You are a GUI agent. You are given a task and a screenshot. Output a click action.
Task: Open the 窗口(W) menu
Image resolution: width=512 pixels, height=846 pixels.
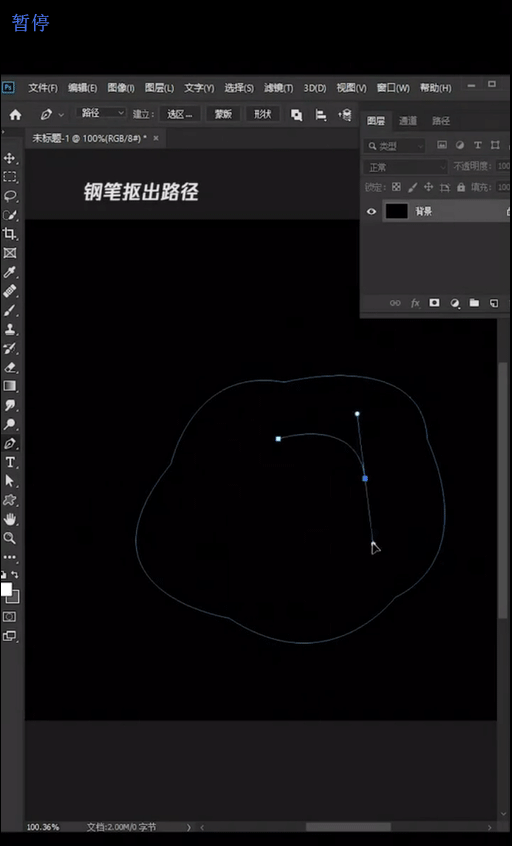(x=393, y=88)
